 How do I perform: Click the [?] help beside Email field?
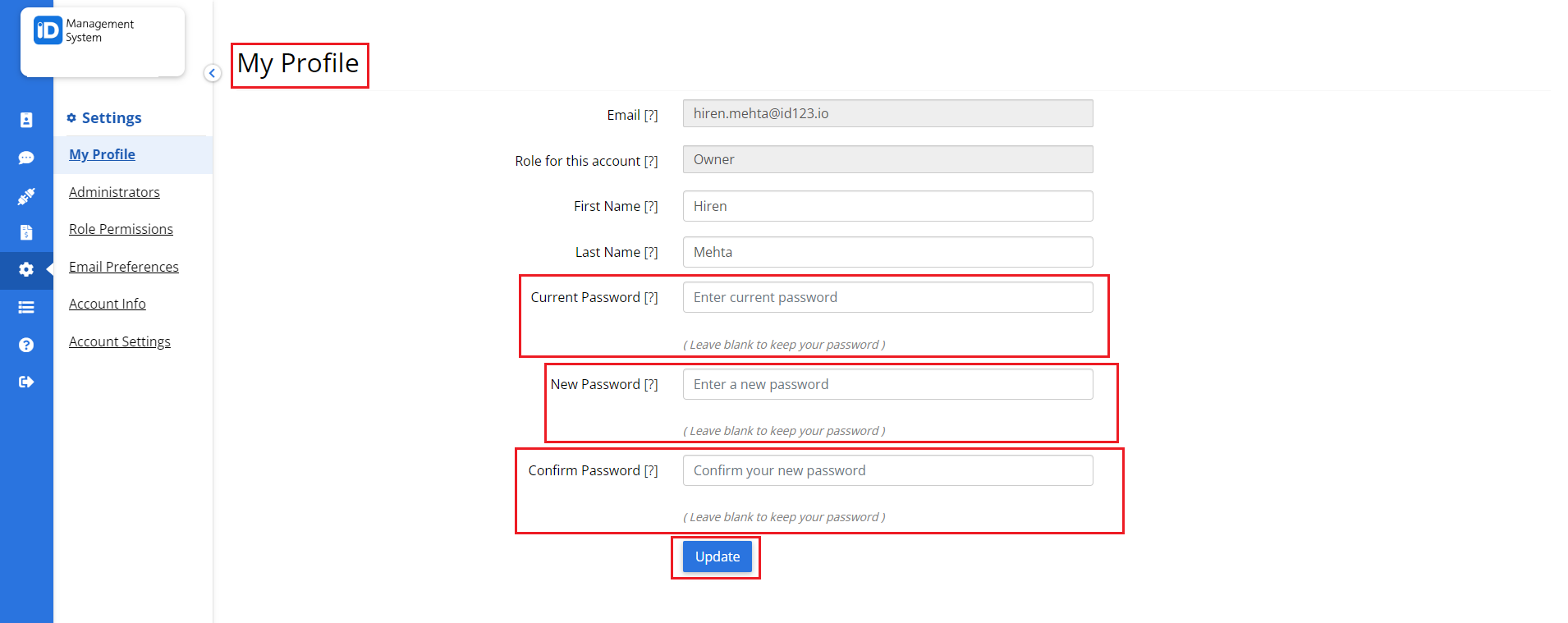point(652,115)
